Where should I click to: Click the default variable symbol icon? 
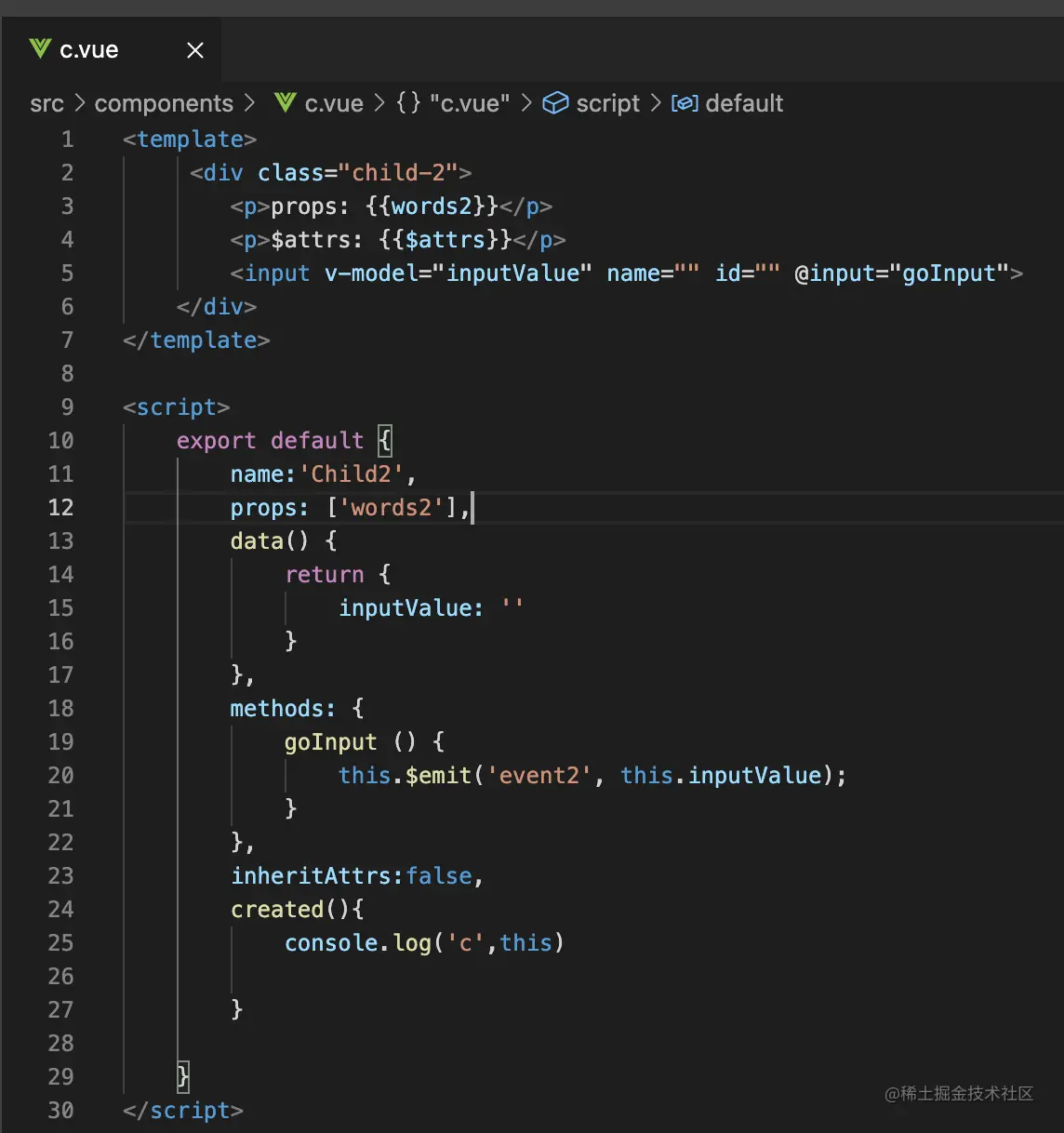[x=685, y=103]
